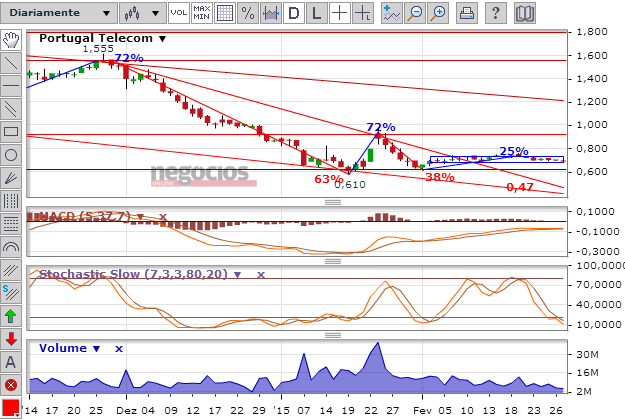Select the D scale button
Image resolution: width=625 pixels, height=420 pixels.
click(294, 13)
